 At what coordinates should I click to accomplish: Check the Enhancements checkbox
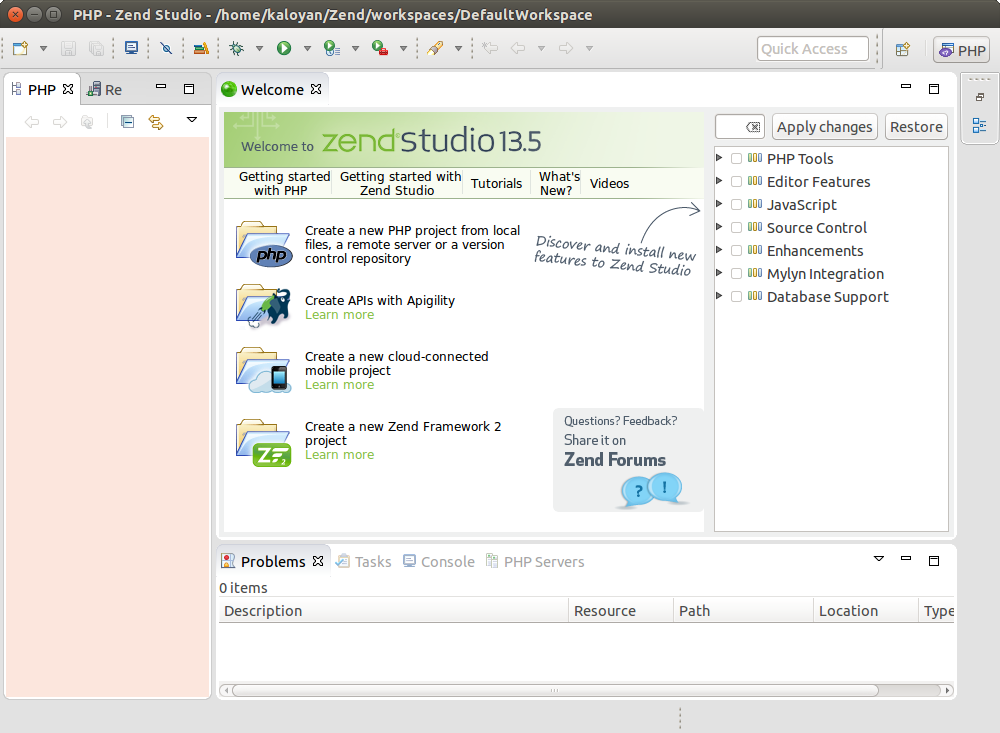(736, 251)
